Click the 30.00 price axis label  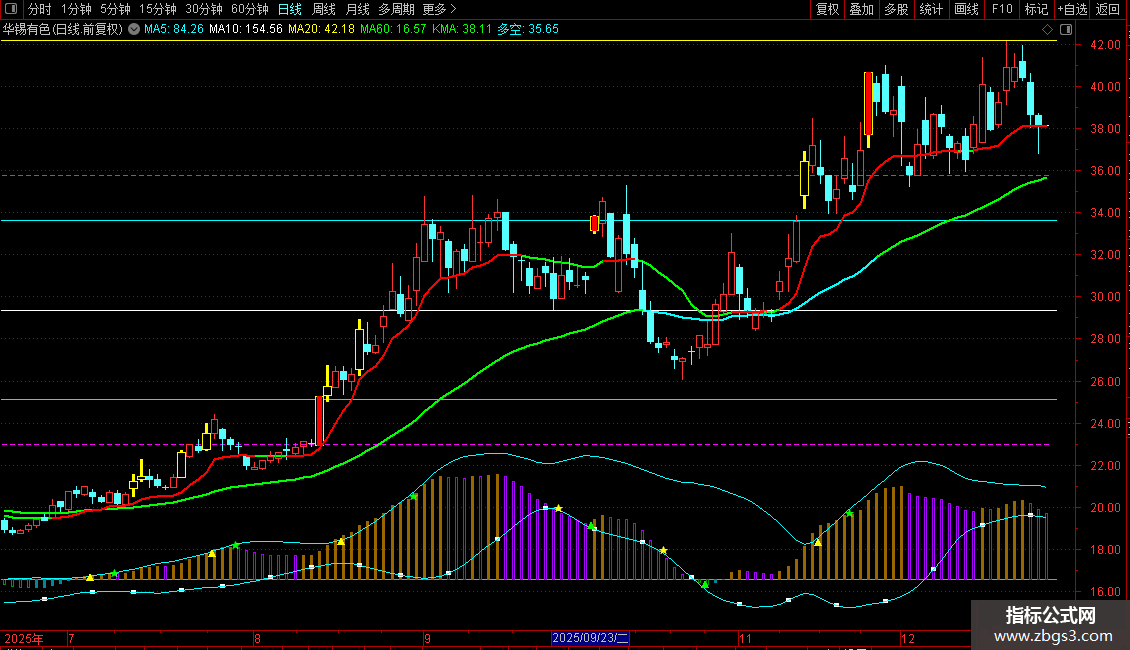click(x=1105, y=297)
